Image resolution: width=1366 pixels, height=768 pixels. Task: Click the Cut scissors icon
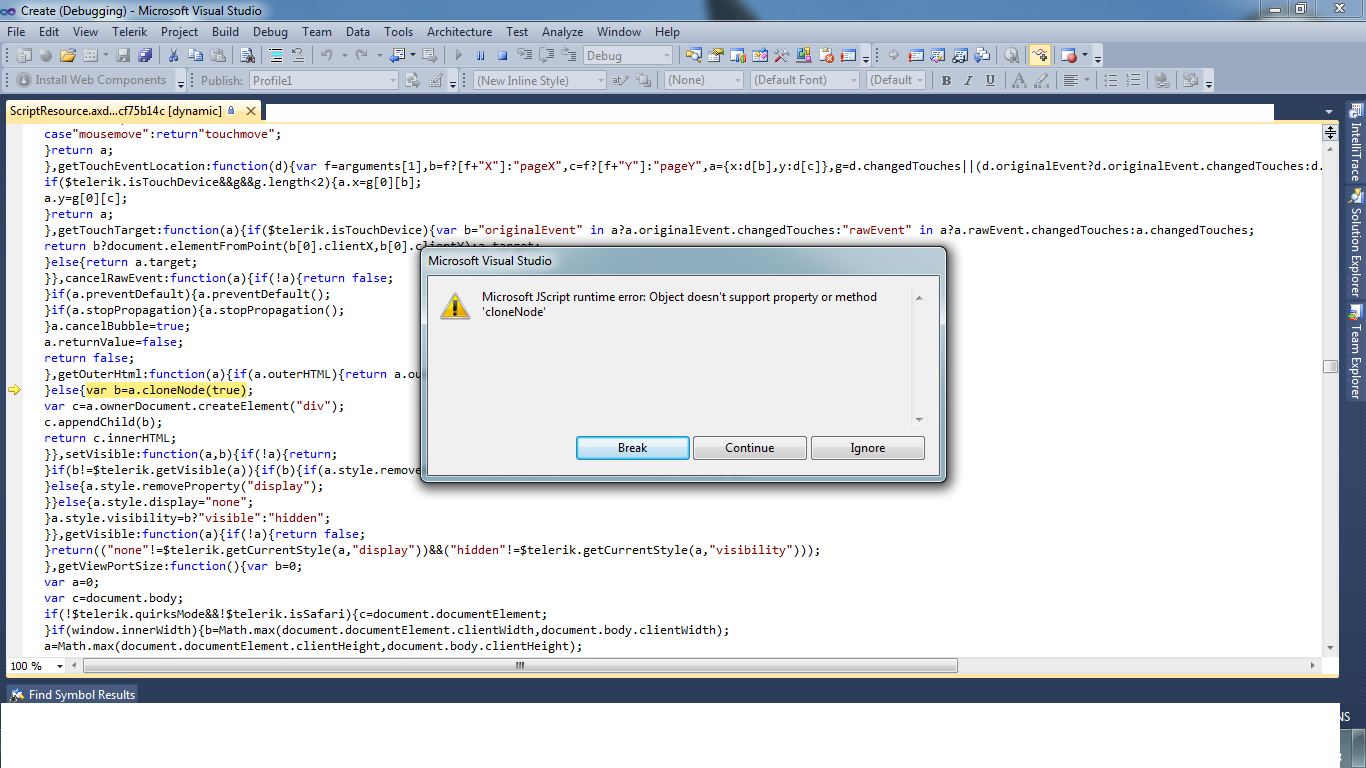(173, 56)
